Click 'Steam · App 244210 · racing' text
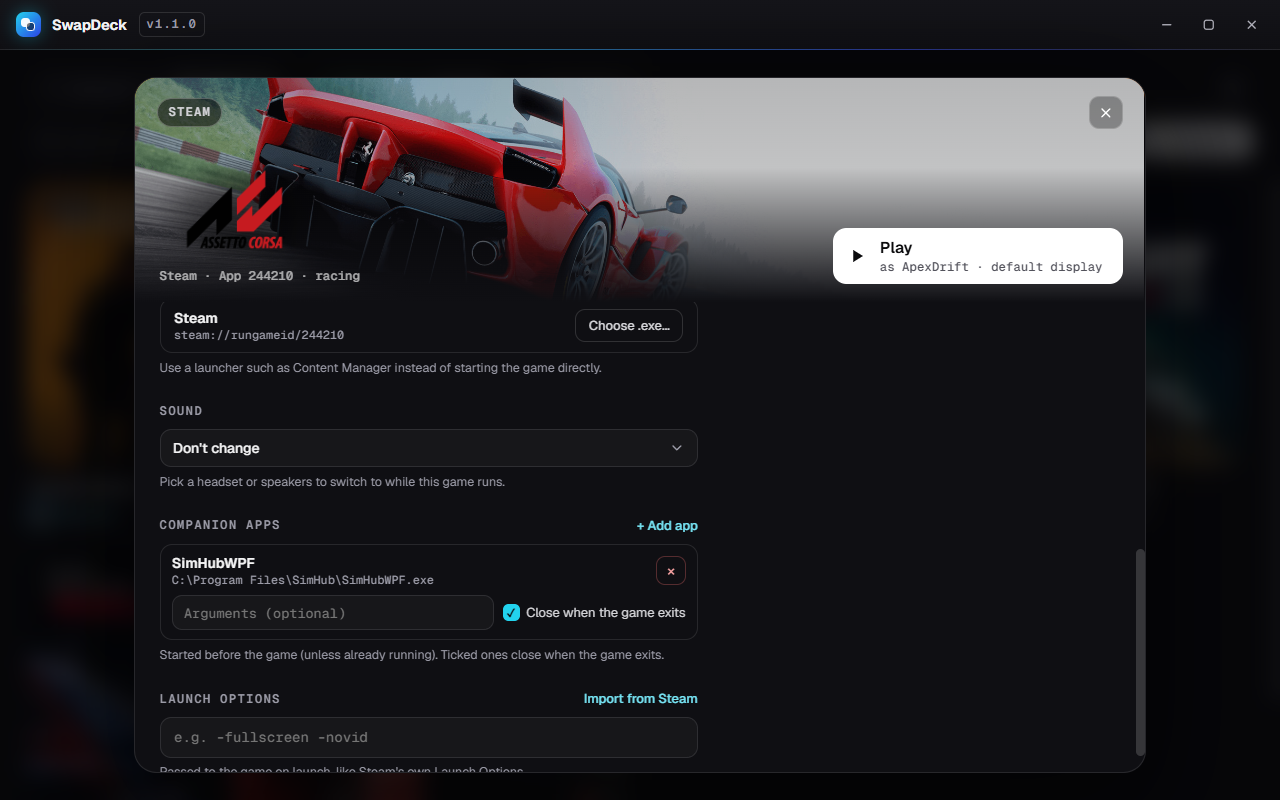 click(260, 275)
